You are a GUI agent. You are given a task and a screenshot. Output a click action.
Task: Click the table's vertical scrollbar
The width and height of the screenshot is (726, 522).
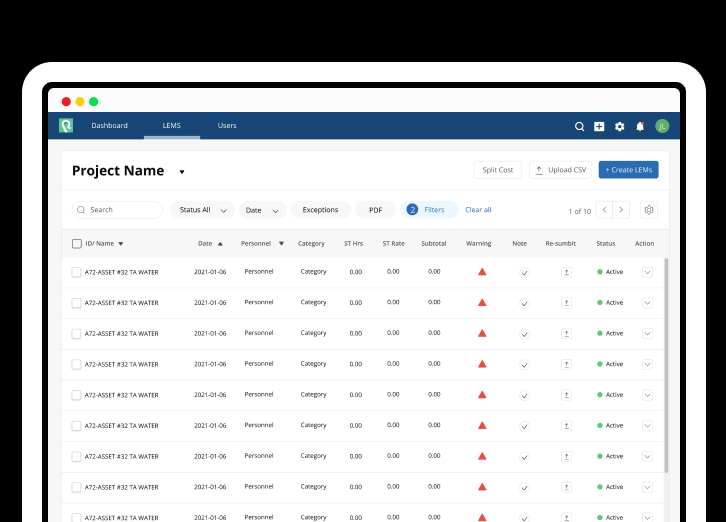pos(666,366)
